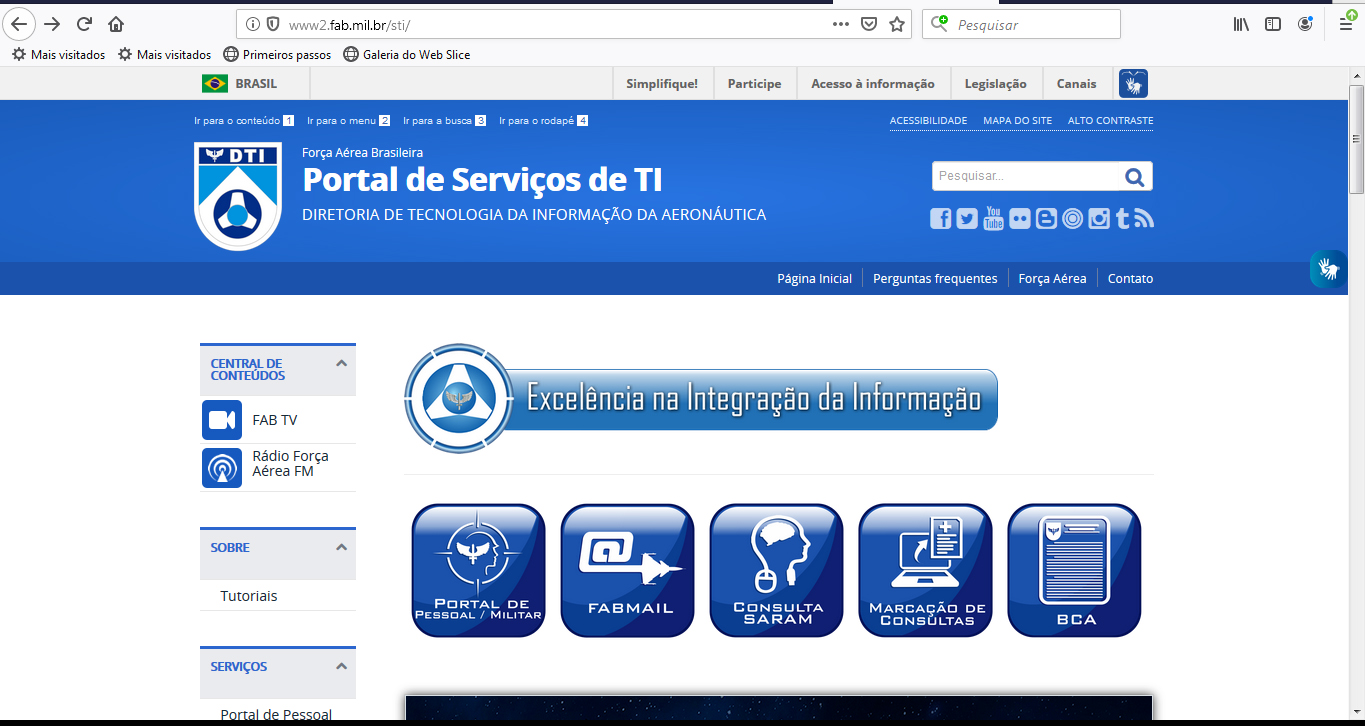The height and width of the screenshot is (726, 1365).
Task: Focus the browser Pesquisar search box
Action: pyautogui.click(x=1021, y=24)
